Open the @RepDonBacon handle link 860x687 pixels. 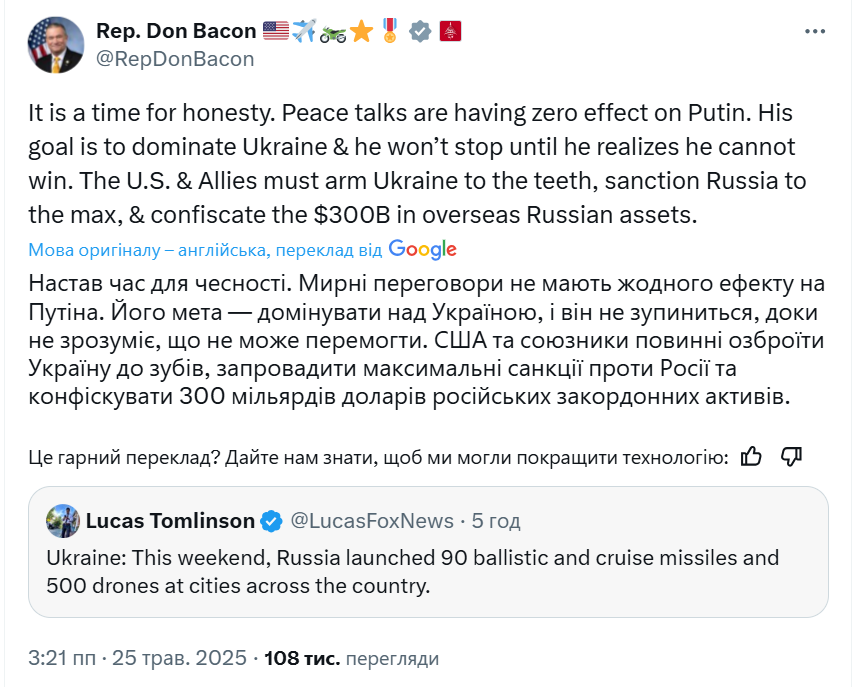click(175, 59)
